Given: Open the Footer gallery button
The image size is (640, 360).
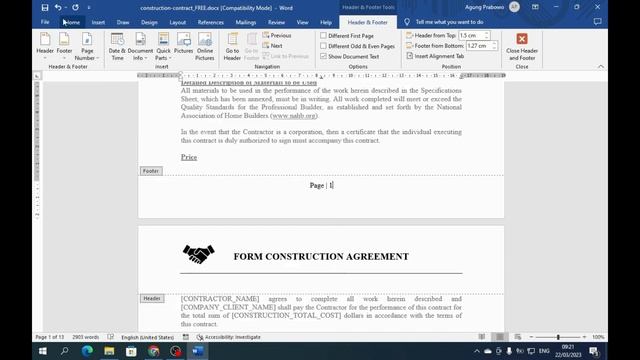Looking at the screenshot, I should coord(64,47).
